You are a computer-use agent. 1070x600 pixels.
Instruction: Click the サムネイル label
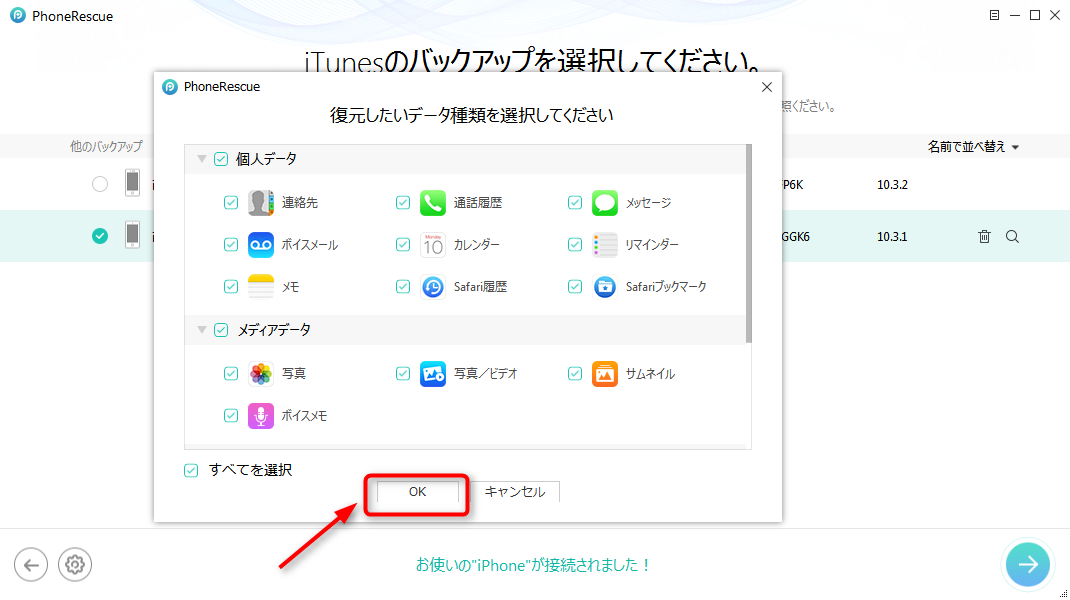coord(650,373)
